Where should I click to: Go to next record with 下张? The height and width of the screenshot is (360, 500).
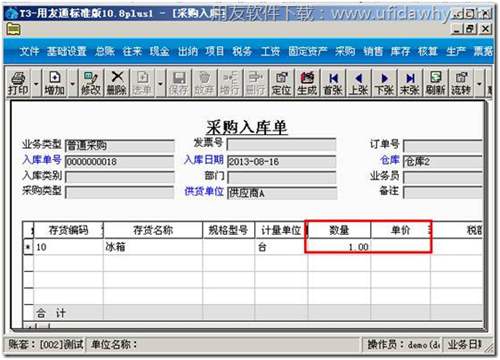(384, 83)
